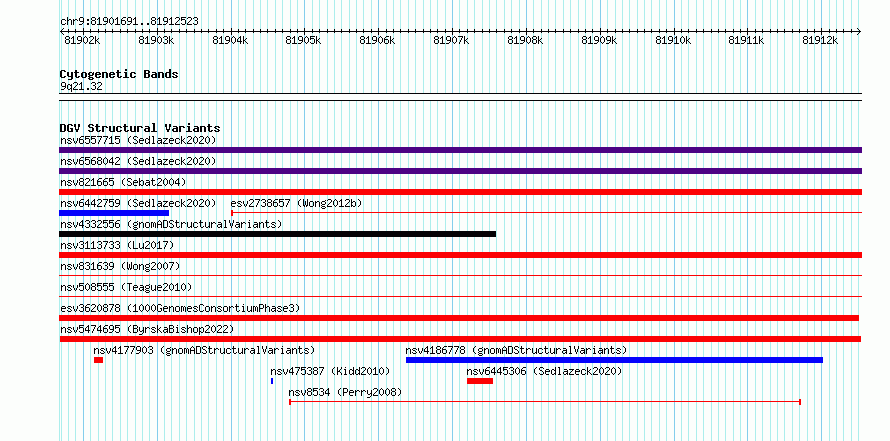The image size is (890, 441).
Task: Open the nsv3113733 (Lu2017) label
Action: (117, 245)
